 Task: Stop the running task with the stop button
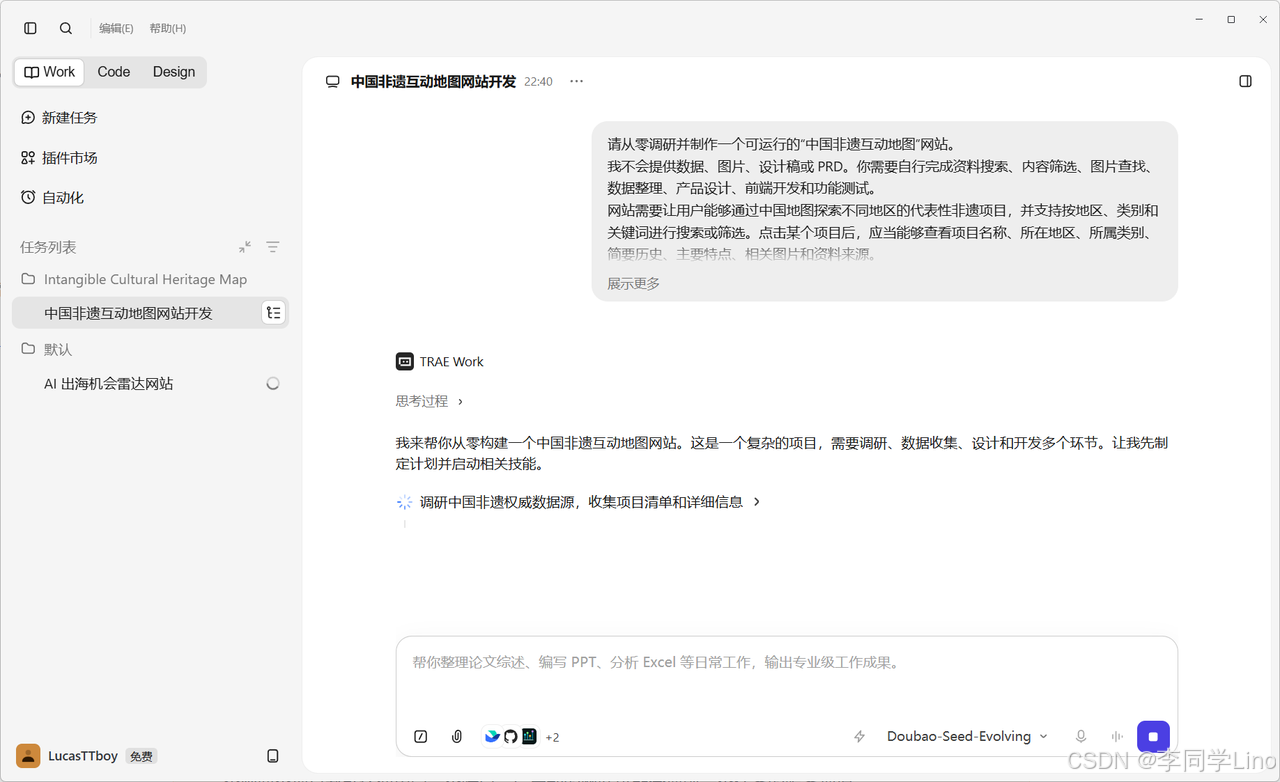click(x=1153, y=737)
